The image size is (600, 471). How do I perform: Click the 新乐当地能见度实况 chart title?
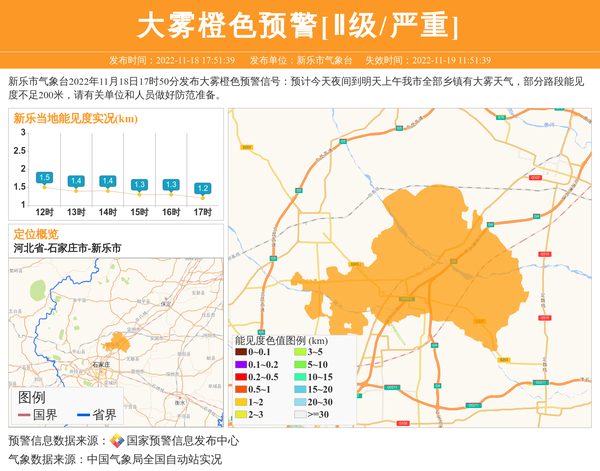(76, 118)
